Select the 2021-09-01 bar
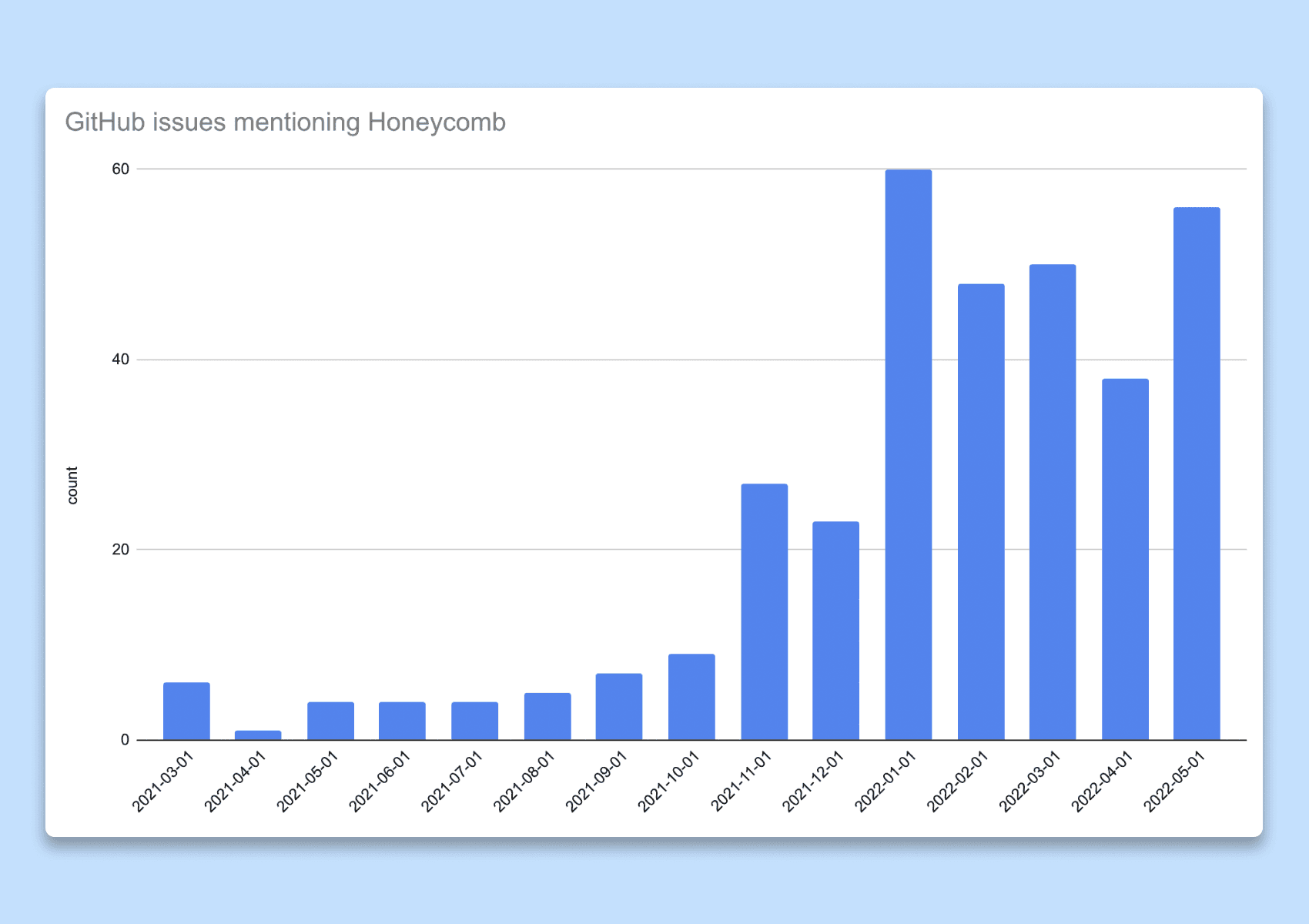 [619, 706]
